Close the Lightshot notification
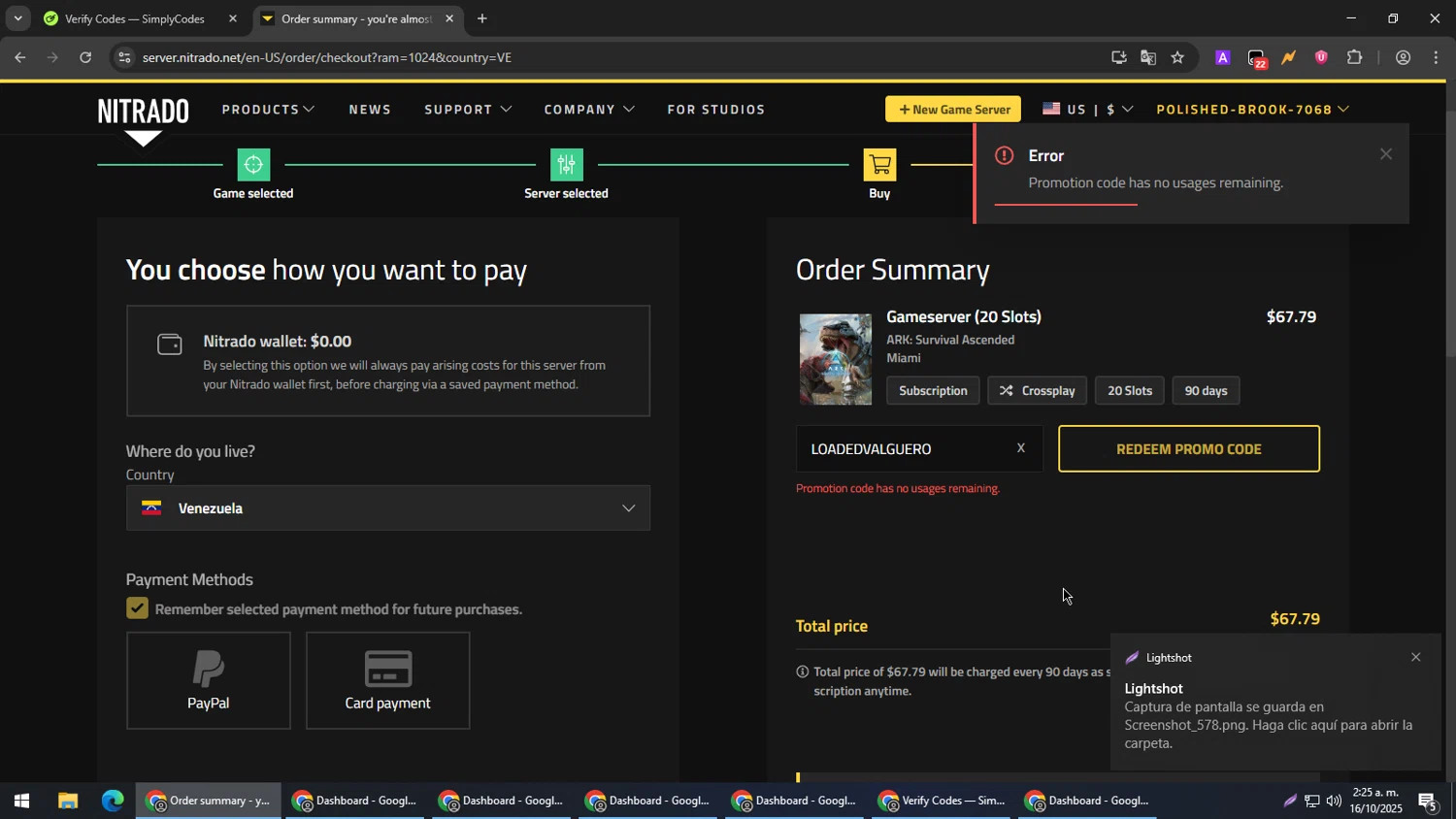 (x=1415, y=657)
